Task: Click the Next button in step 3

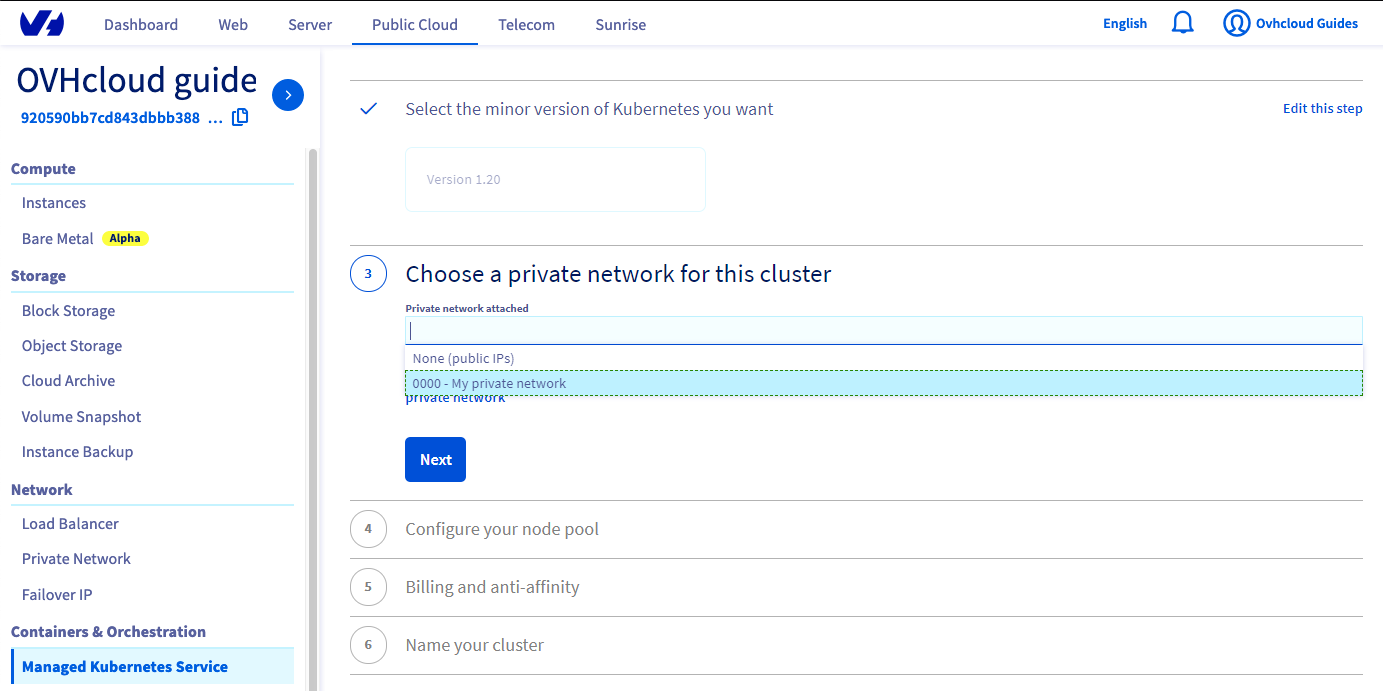Action: point(435,459)
